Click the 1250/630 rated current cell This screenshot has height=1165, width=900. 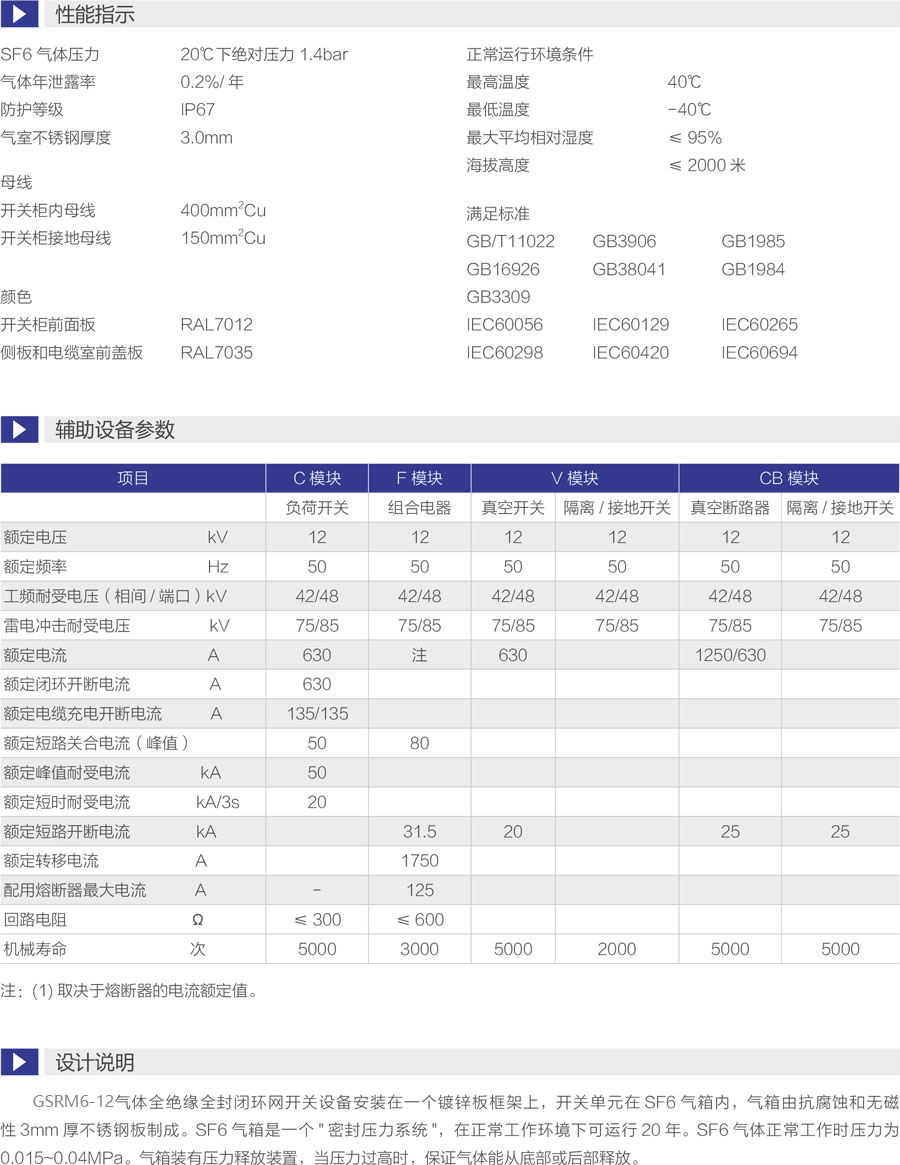[730, 655]
